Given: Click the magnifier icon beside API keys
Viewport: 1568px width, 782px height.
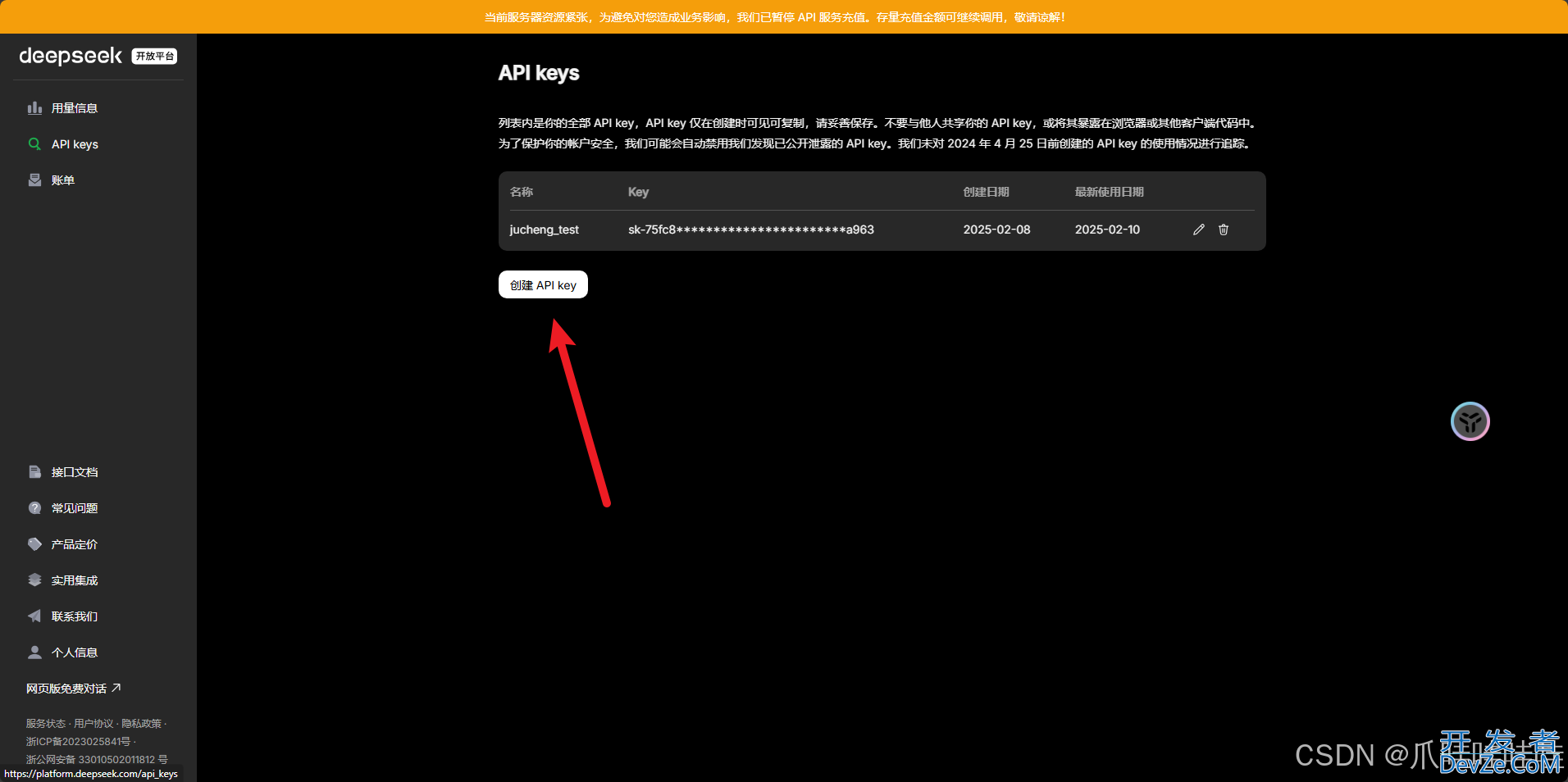Looking at the screenshot, I should [x=34, y=144].
